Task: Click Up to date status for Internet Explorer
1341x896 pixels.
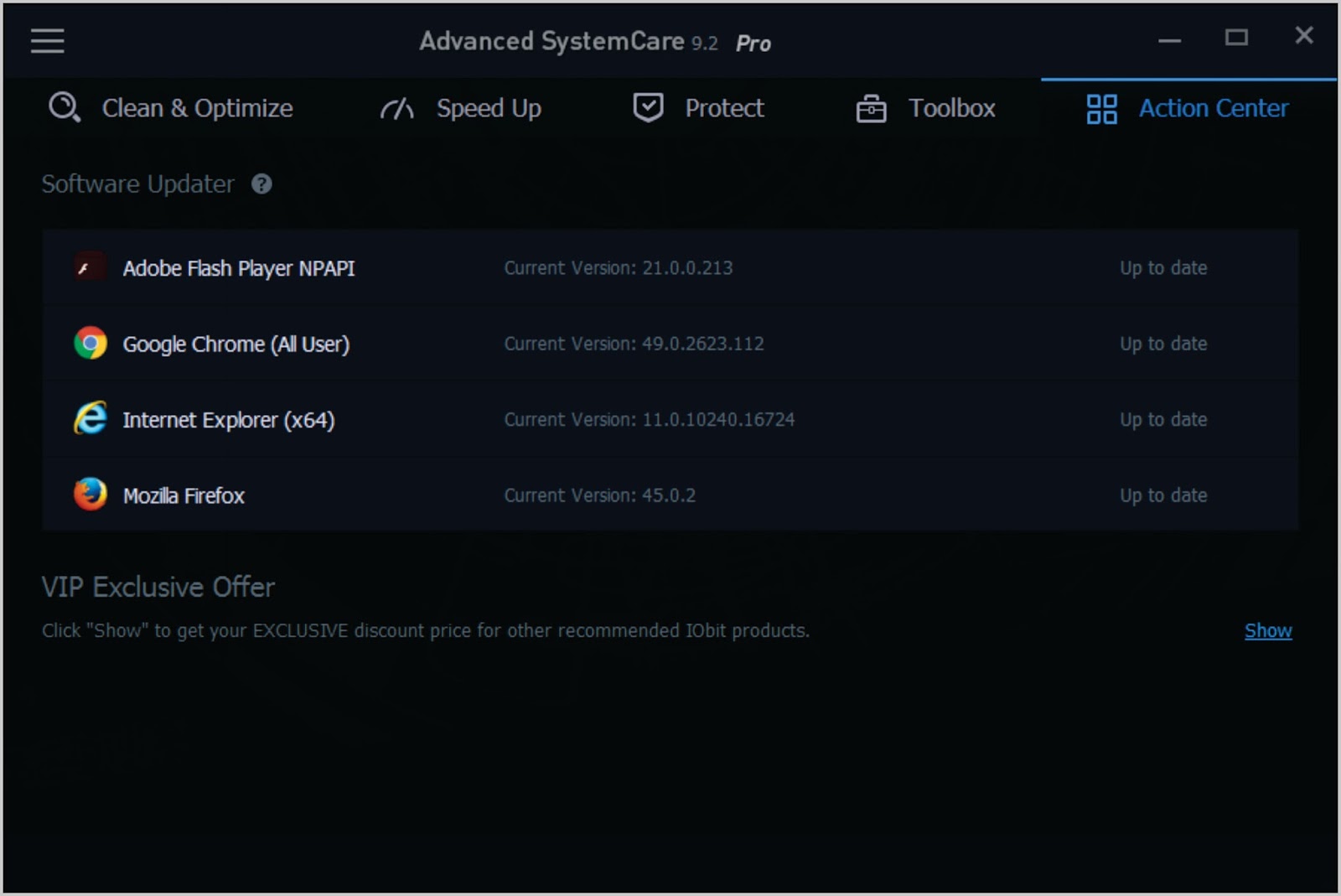Action: [1163, 419]
